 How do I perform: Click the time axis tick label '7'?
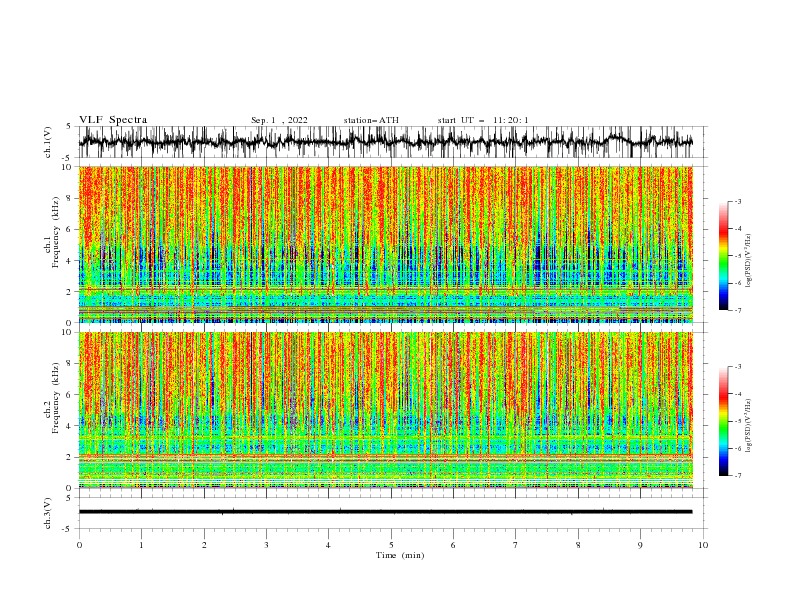point(516,545)
